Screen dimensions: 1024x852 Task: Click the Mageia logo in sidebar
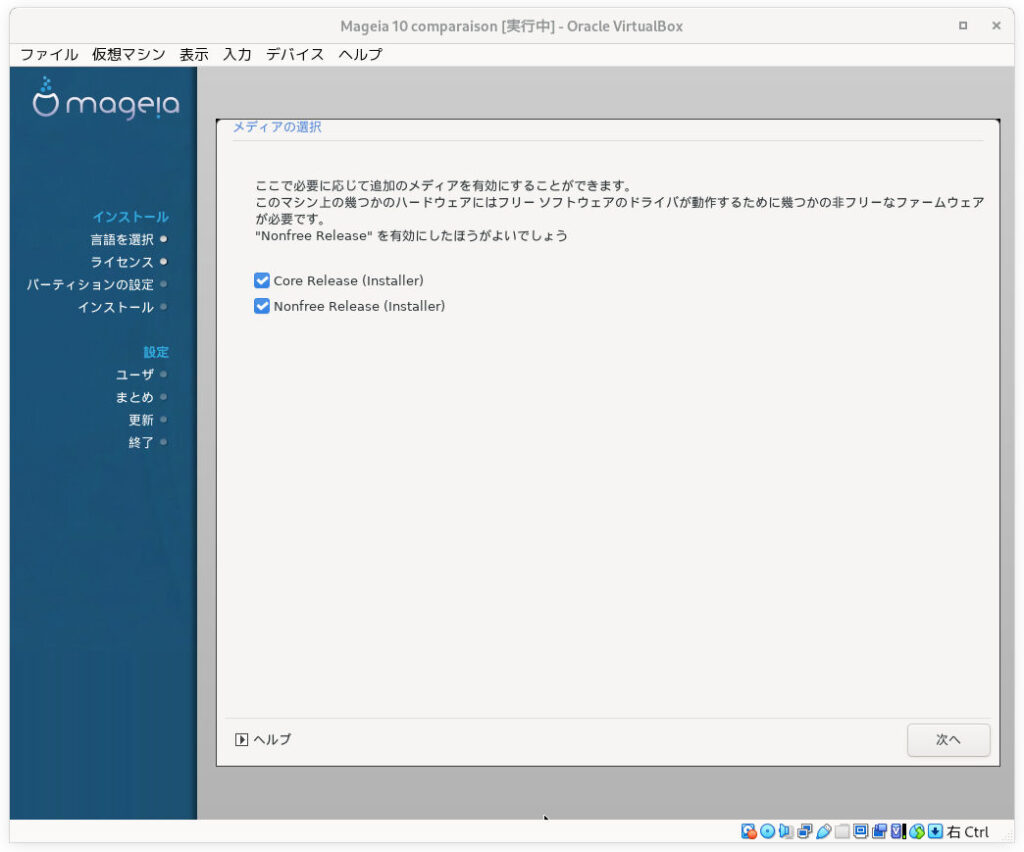[106, 99]
